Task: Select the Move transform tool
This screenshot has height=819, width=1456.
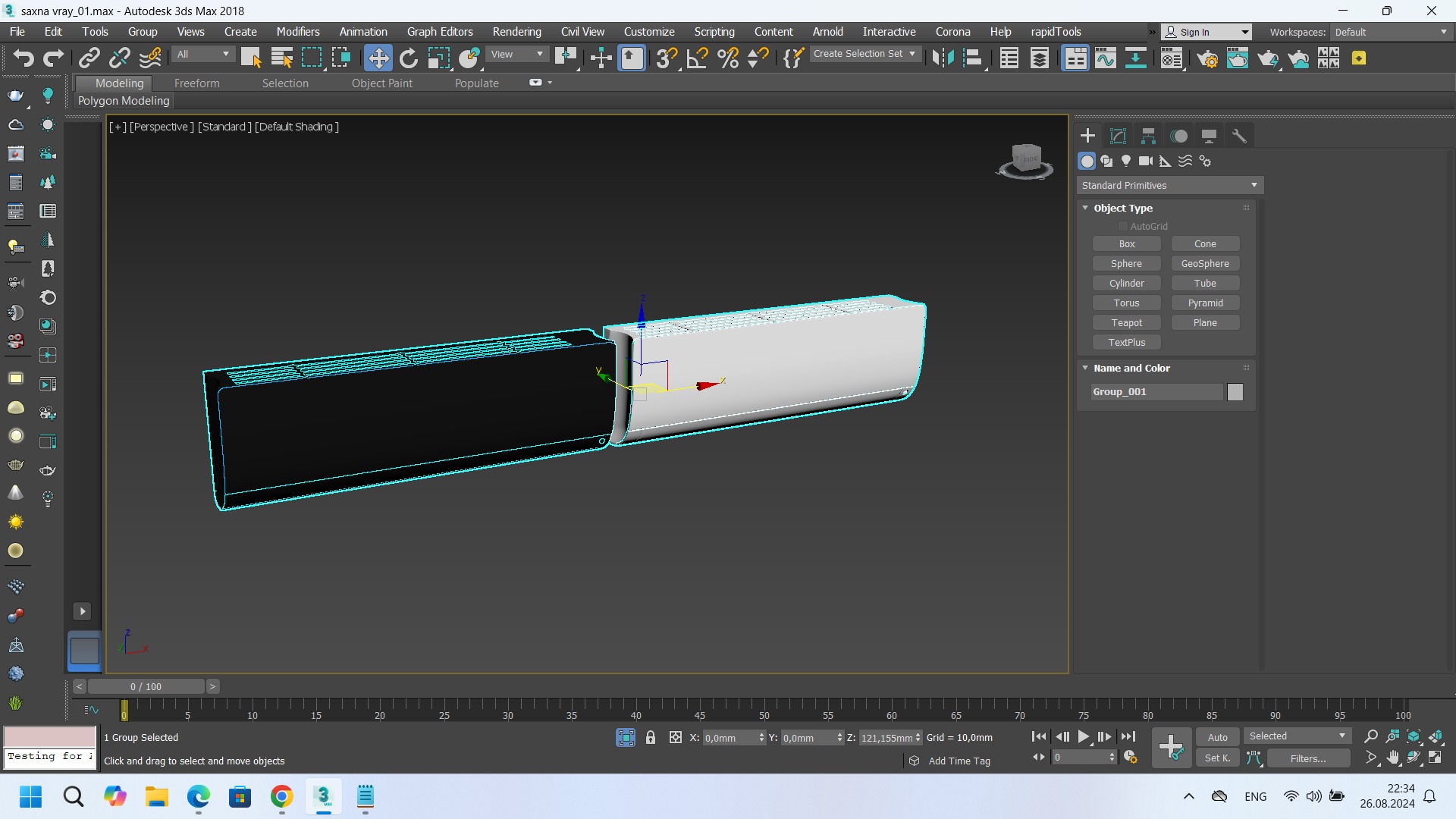Action: point(378,58)
